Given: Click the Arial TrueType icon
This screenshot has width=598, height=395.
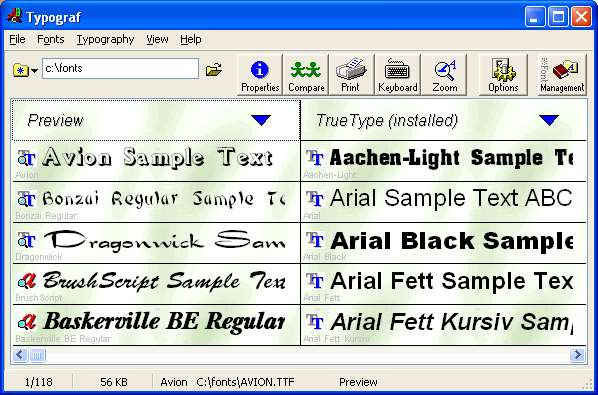Looking at the screenshot, I should pyautogui.click(x=315, y=199).
